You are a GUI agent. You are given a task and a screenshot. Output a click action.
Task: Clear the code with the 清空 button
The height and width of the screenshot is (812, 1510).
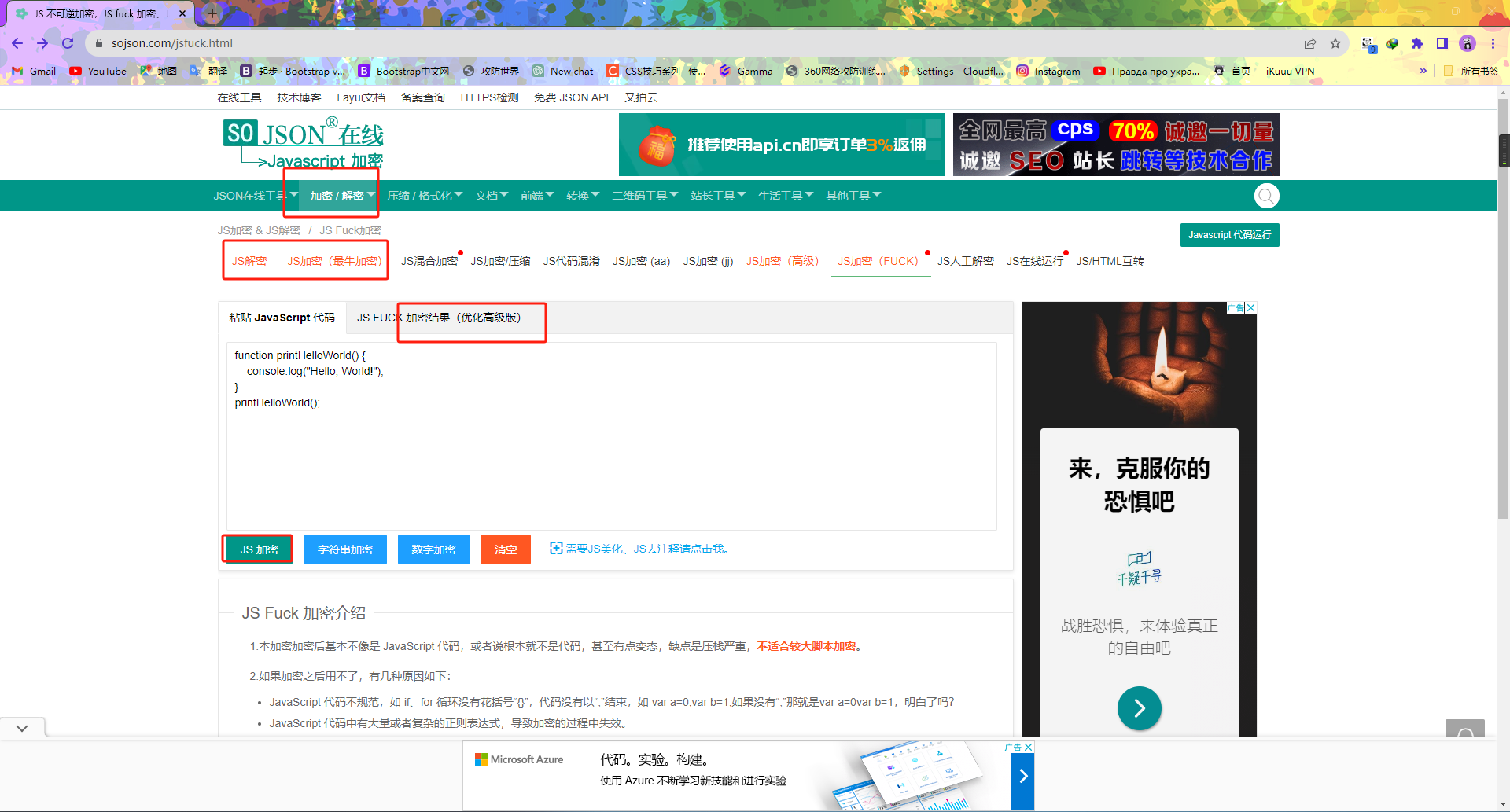tap(506, 549)
